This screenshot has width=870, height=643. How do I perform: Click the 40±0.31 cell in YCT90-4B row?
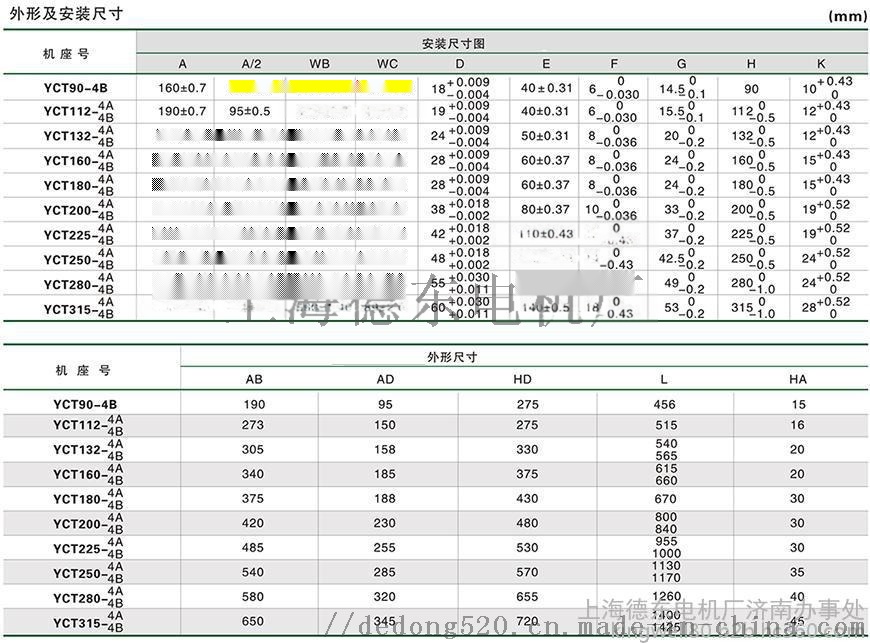tap(546, 88)
